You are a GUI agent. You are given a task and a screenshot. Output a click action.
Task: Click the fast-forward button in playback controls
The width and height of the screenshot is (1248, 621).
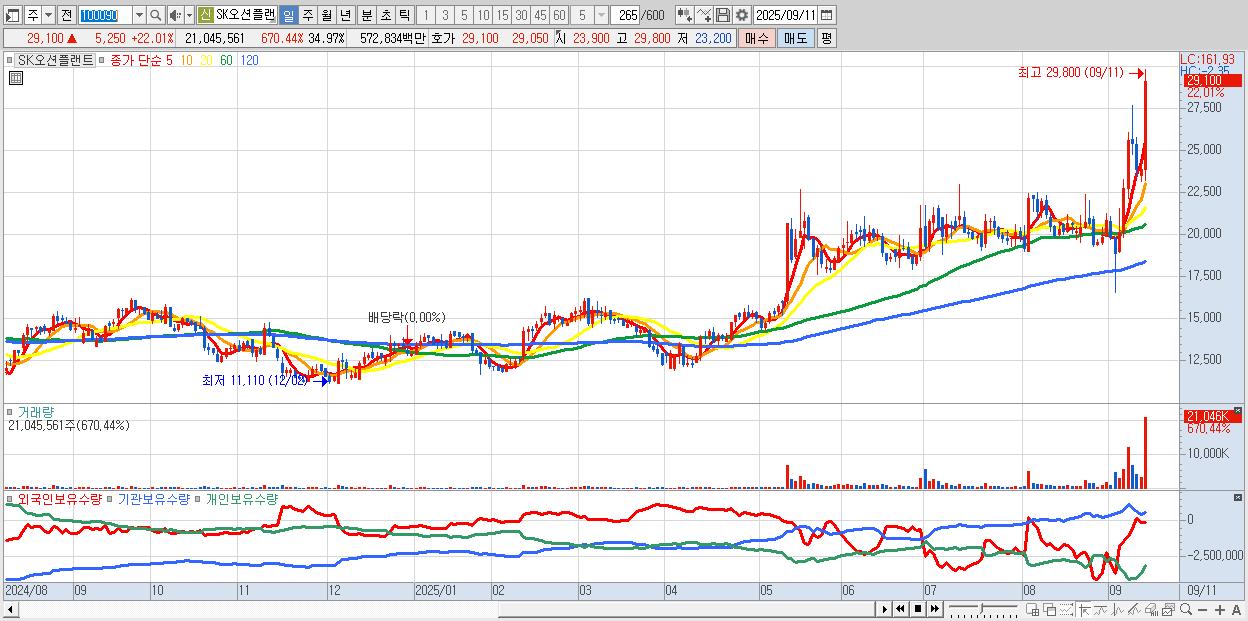pyautogui.click(x=934, y=609)
